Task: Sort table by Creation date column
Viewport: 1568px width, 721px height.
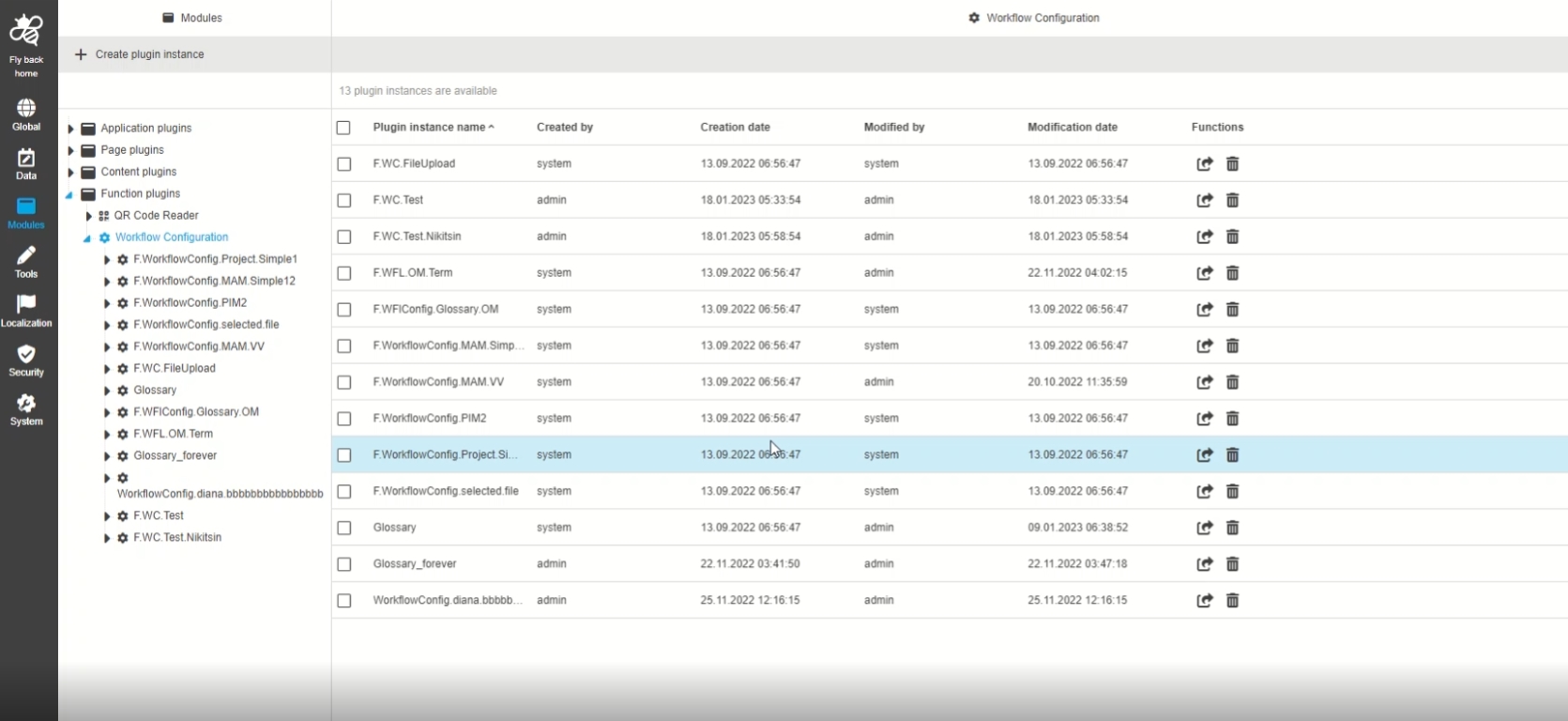Action: (735, 128)
